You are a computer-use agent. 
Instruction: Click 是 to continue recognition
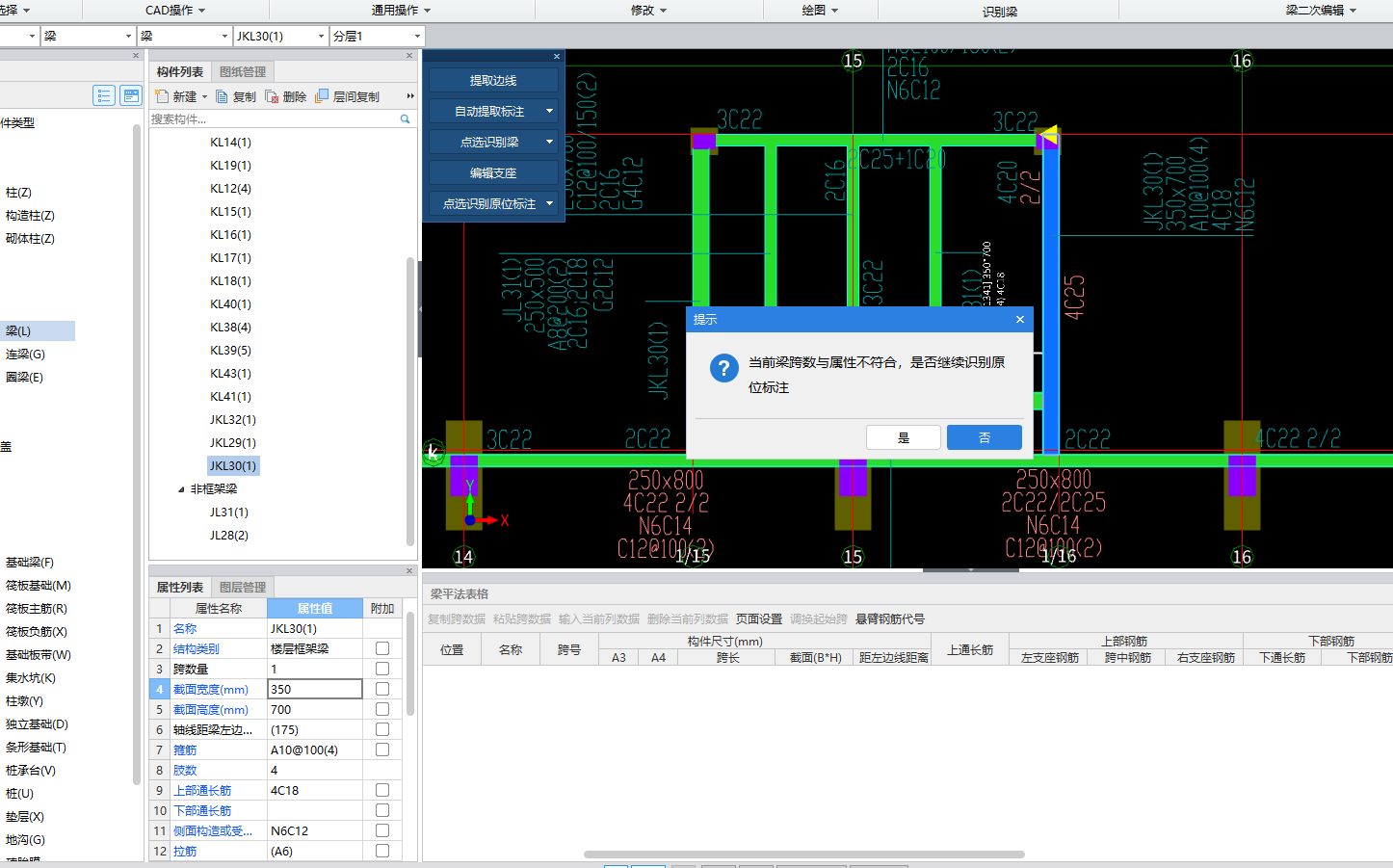[x=903, y=437]
